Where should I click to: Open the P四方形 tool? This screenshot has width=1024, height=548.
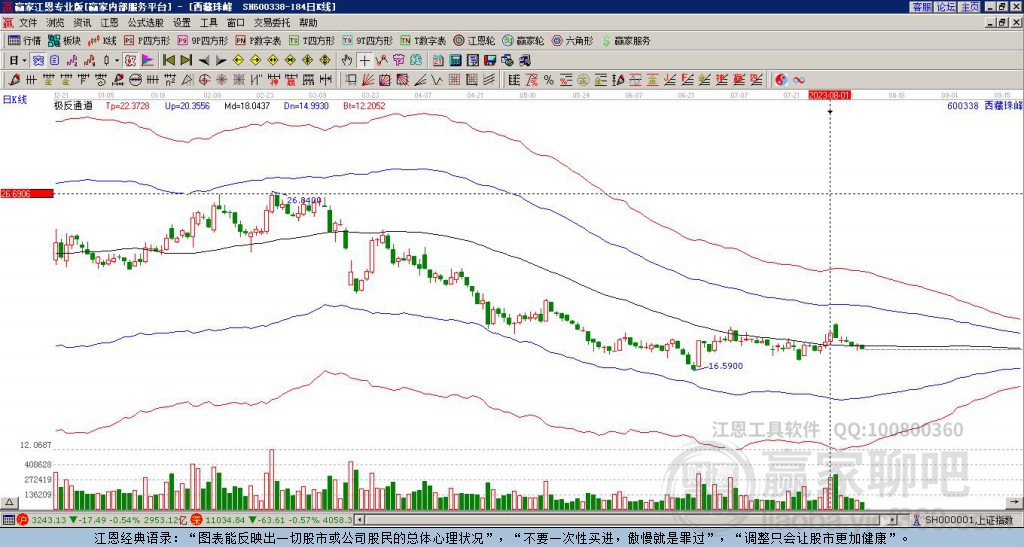(147, 40)
